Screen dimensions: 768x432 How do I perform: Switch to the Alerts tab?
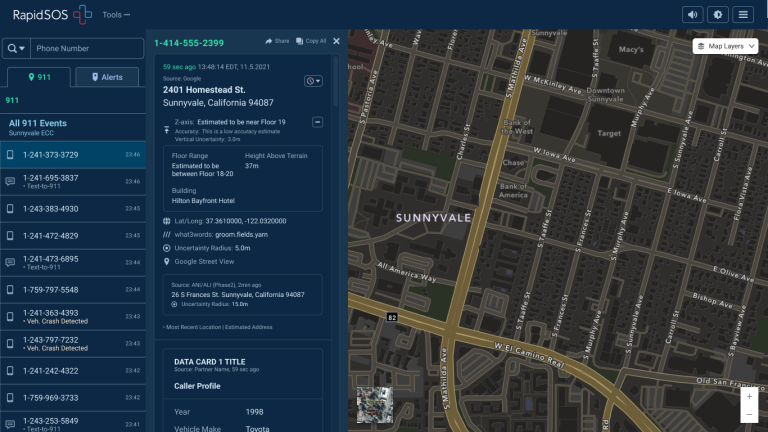[x=107, y=77]
